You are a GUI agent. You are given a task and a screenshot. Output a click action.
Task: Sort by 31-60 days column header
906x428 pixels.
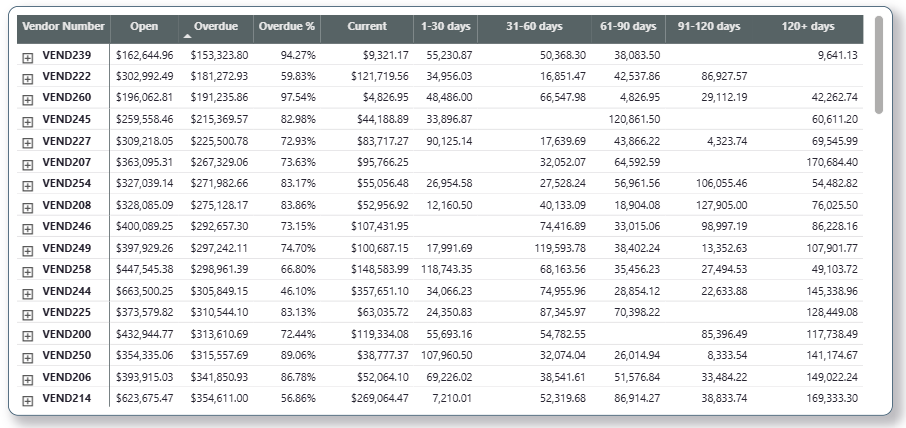click(x=534, y=27)
